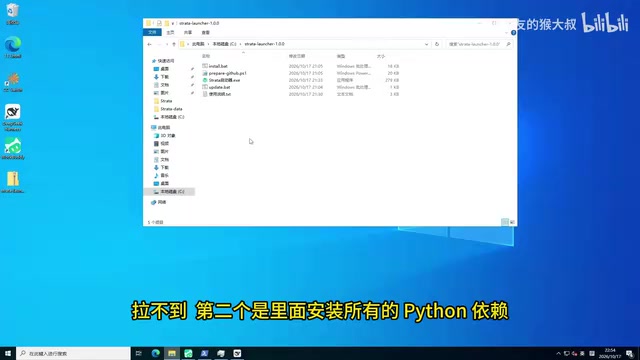Open recent locations dropdown beside forward arrow
The image size is (640, 360).
[x=167, y=44]
